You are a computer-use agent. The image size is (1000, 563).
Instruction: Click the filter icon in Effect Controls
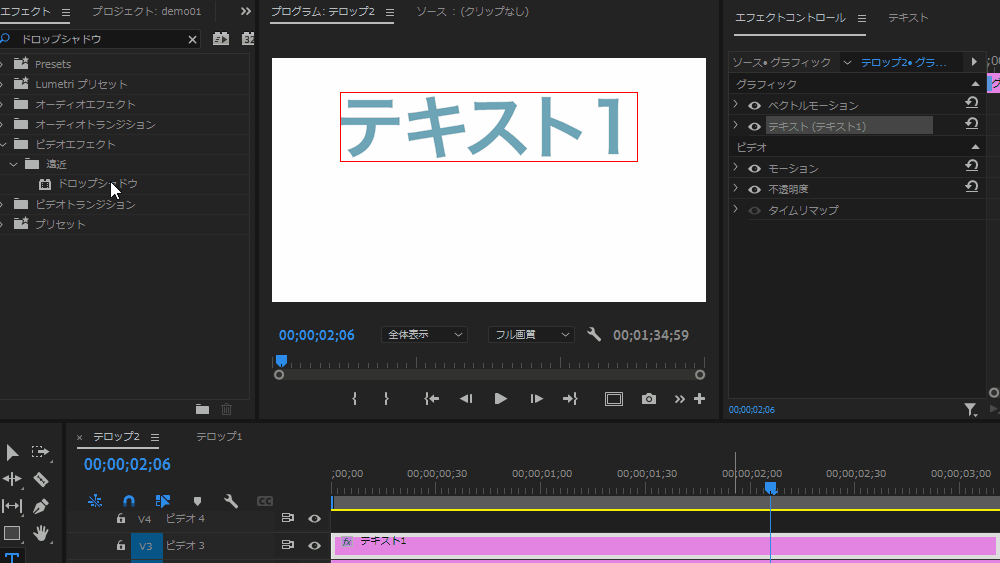point(970,409)
